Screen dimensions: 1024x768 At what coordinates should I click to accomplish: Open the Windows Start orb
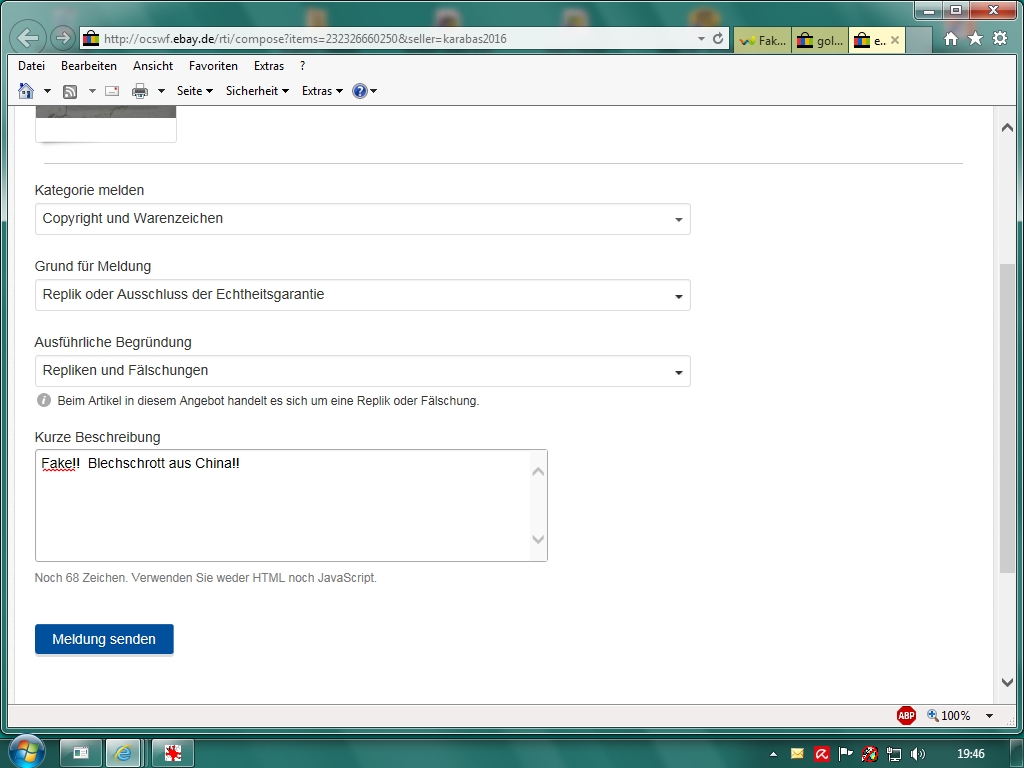click(x=26, y=752)
